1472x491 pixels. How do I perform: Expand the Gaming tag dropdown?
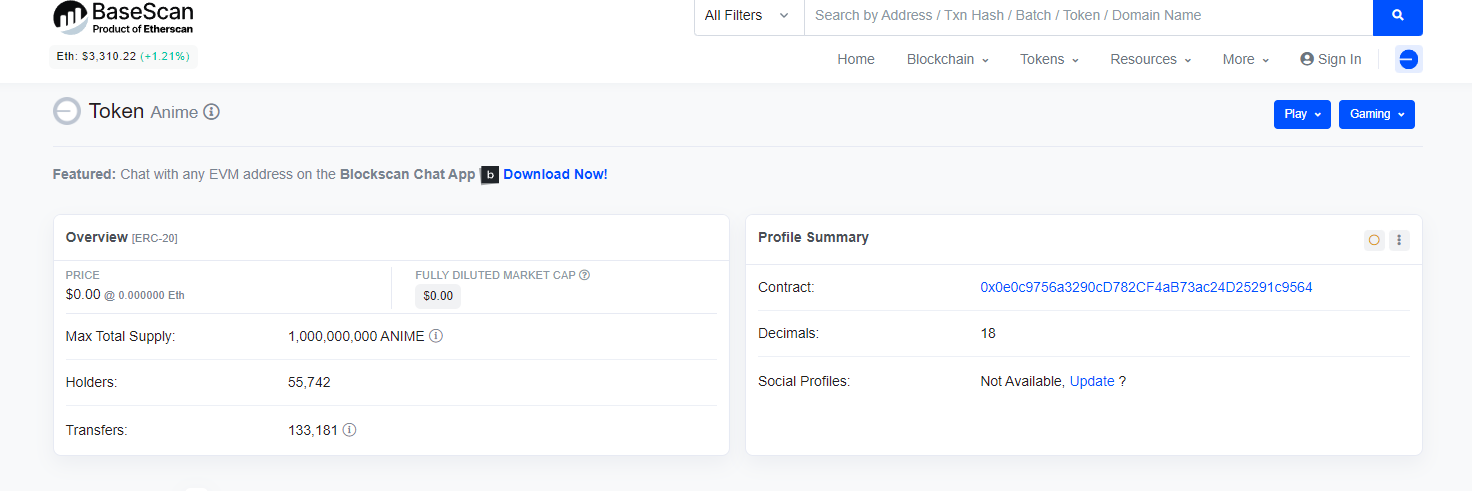coord(1376,114)
